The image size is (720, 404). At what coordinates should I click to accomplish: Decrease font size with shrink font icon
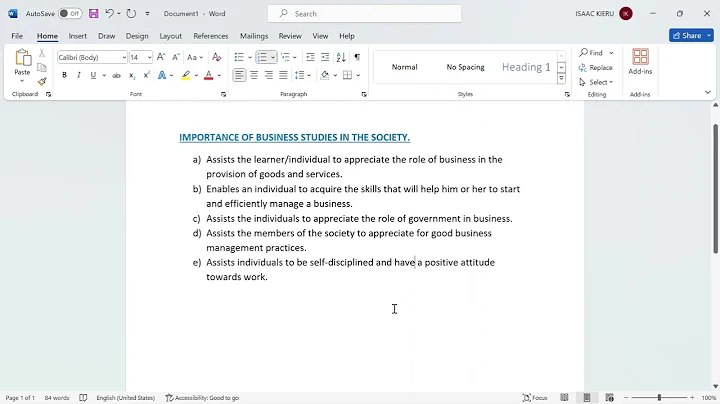pos(175,57)
